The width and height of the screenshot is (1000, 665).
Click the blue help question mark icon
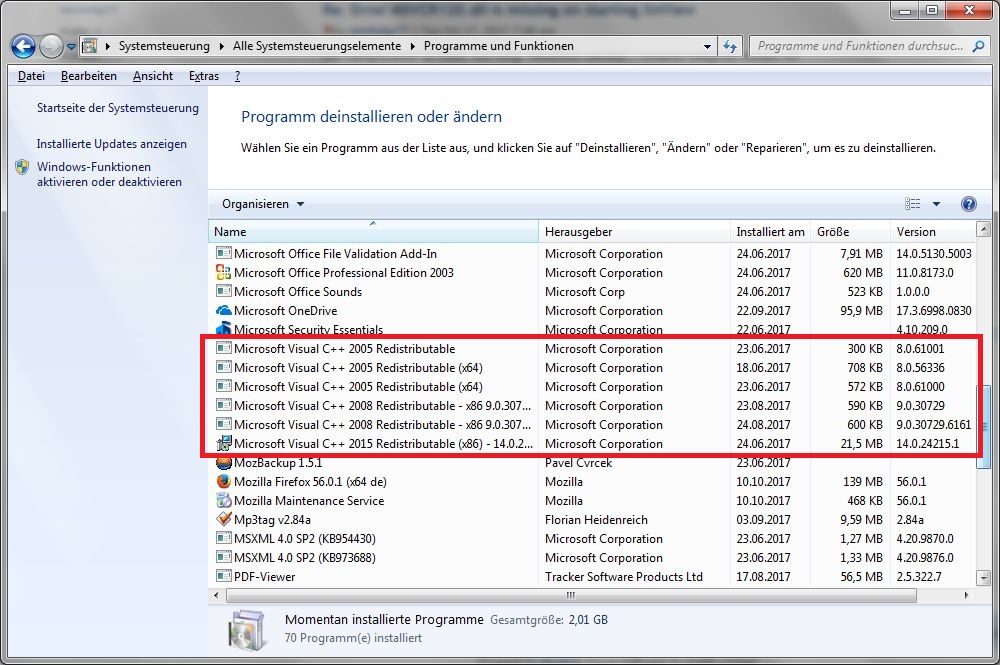click(x=968, y=204)
